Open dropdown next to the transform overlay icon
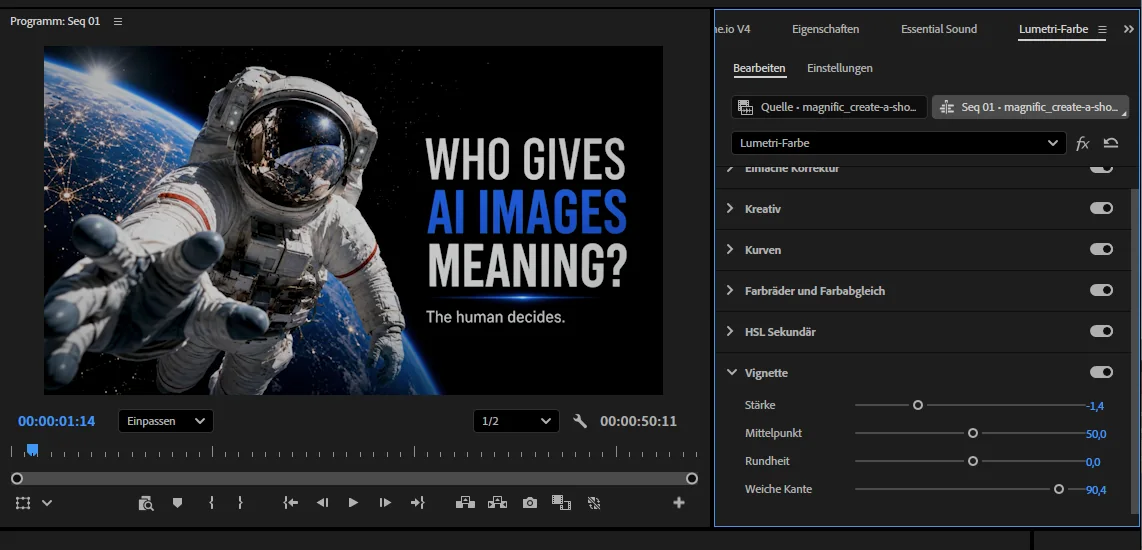 pos(47,503)
